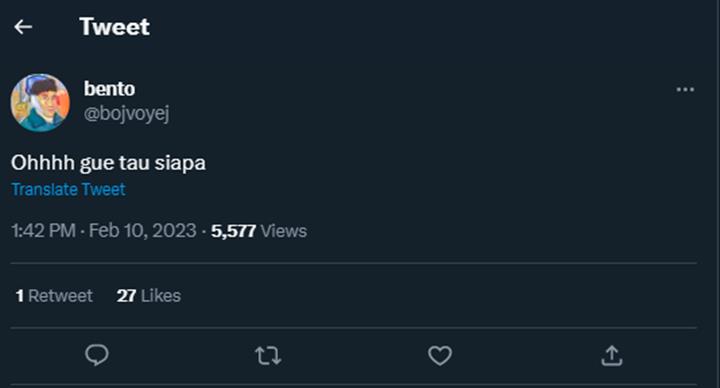Open the three-dot more options menu
Viewport: 720px width, 388px height.
pyautogui.click(x=685, y=90)
